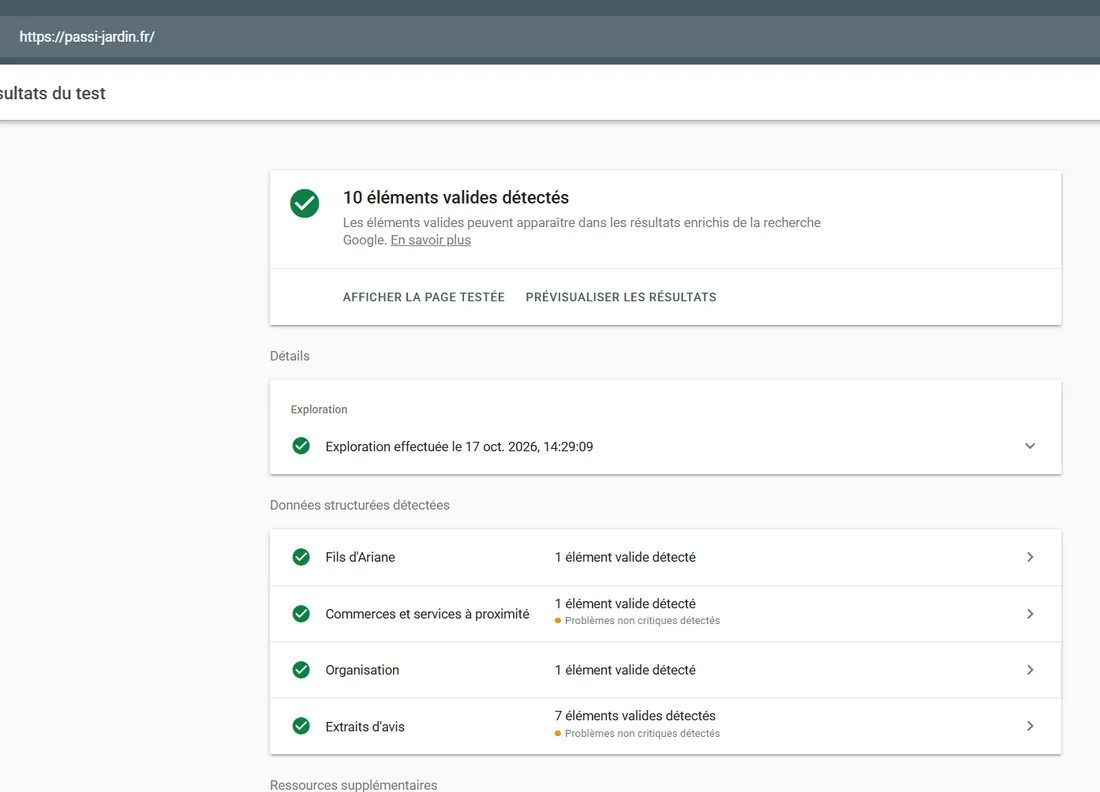
Task: Click the large green checkmark beside valid items headline
Action: 304,203
